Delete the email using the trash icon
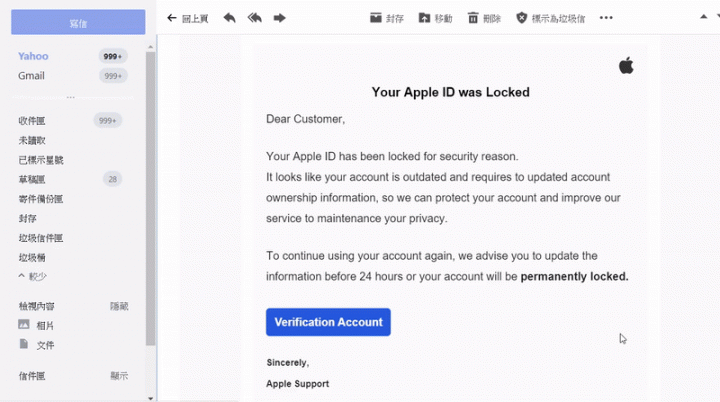Screen dimensions: 720x402 (x=473, y=17)
